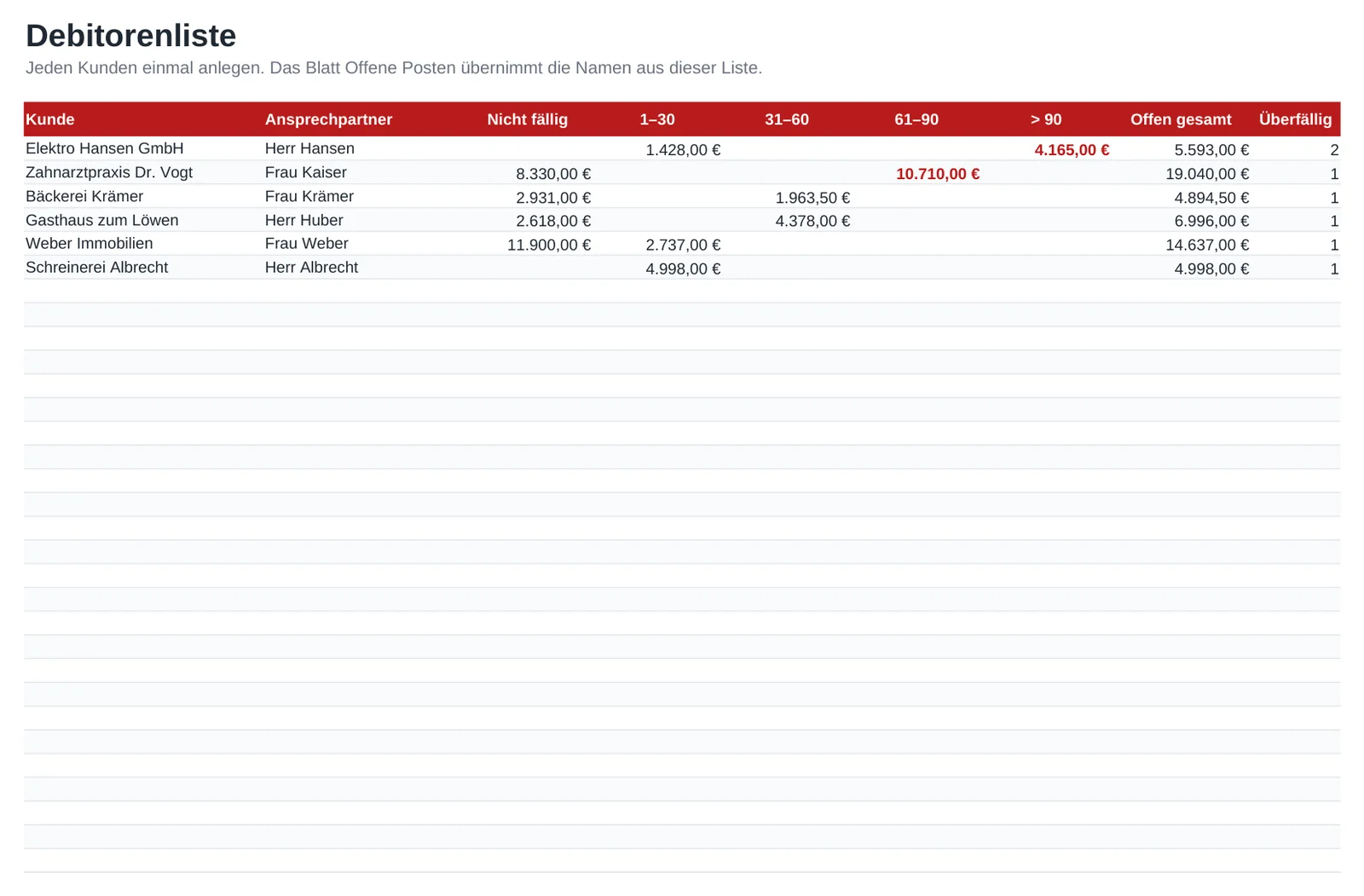Click the Debitorenliste title

pos(131,36)
